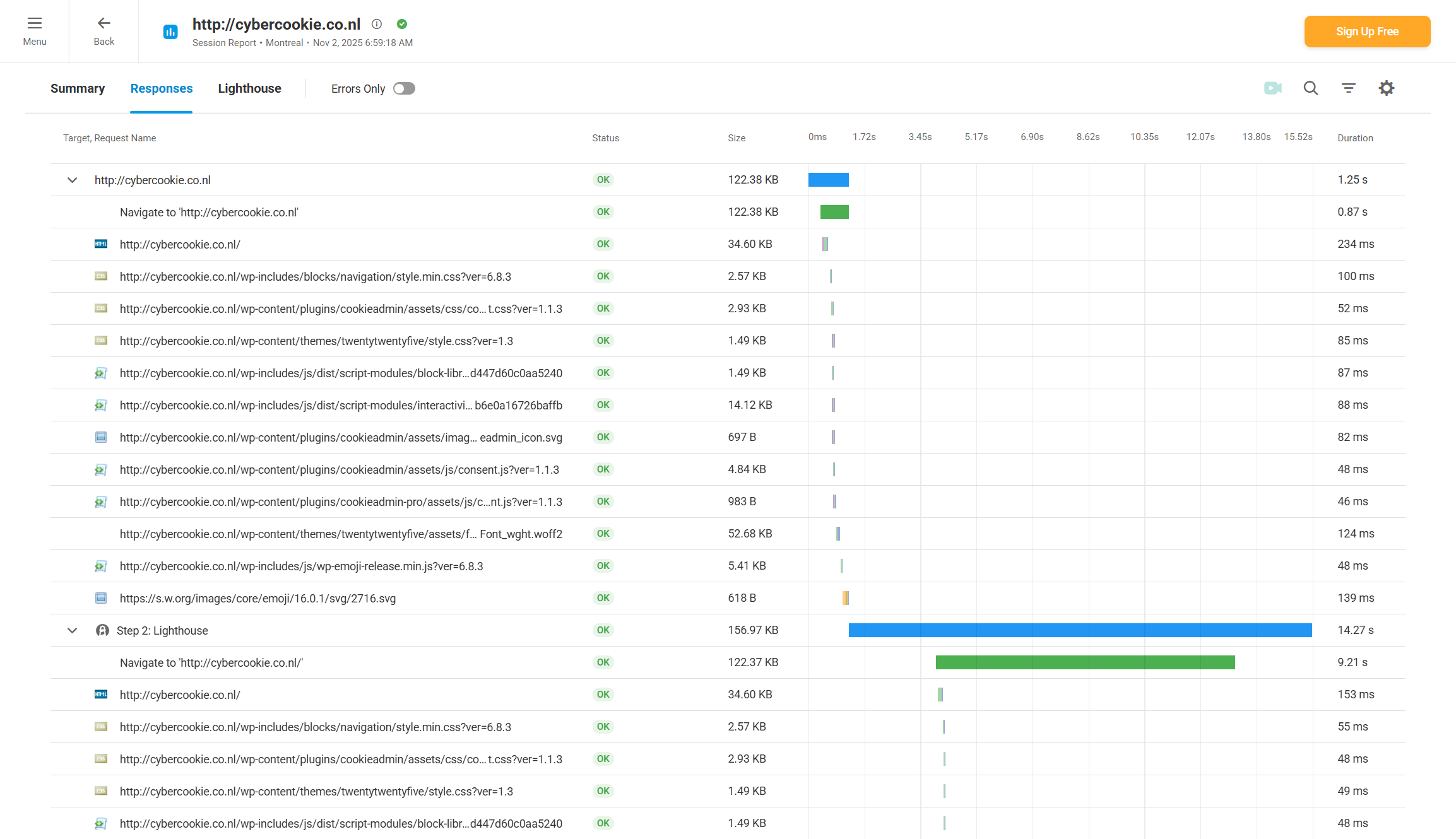This screenshot has height=839, width=1456.
Task: Click the Duration column header
Action: tap(1355, 138)
